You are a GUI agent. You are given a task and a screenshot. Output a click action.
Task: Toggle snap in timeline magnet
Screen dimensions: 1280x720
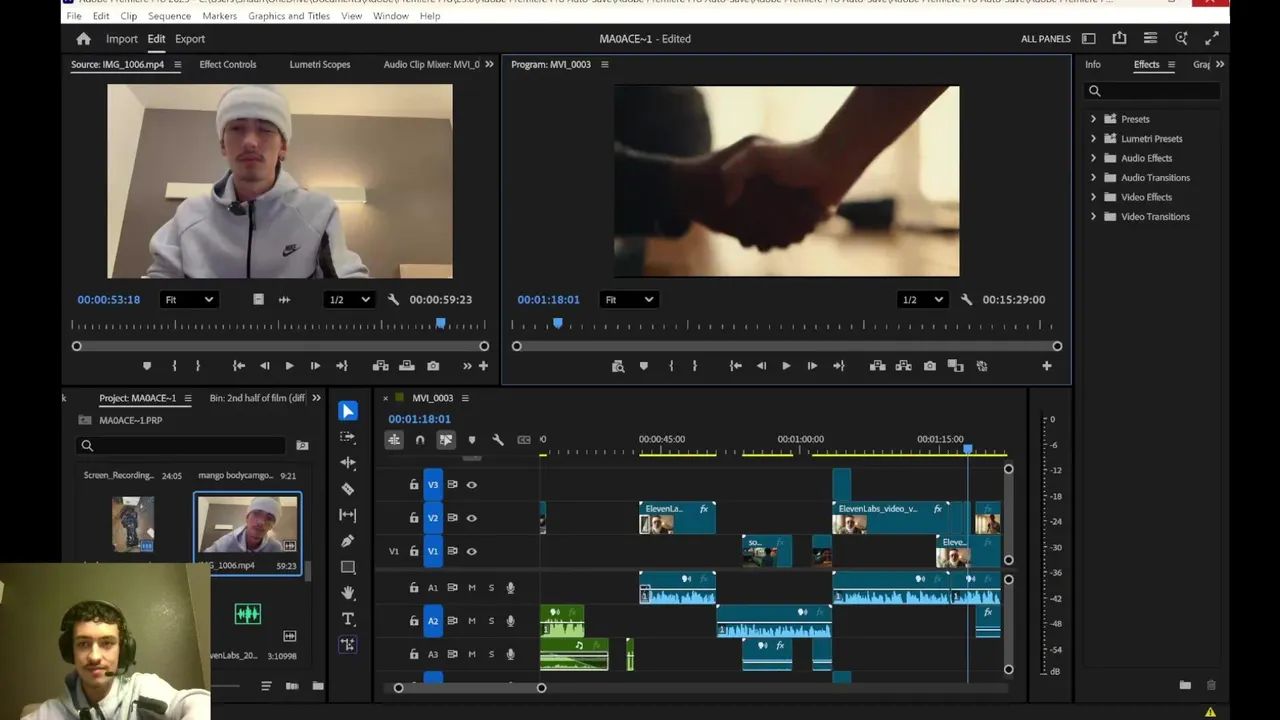pos(420,440)
